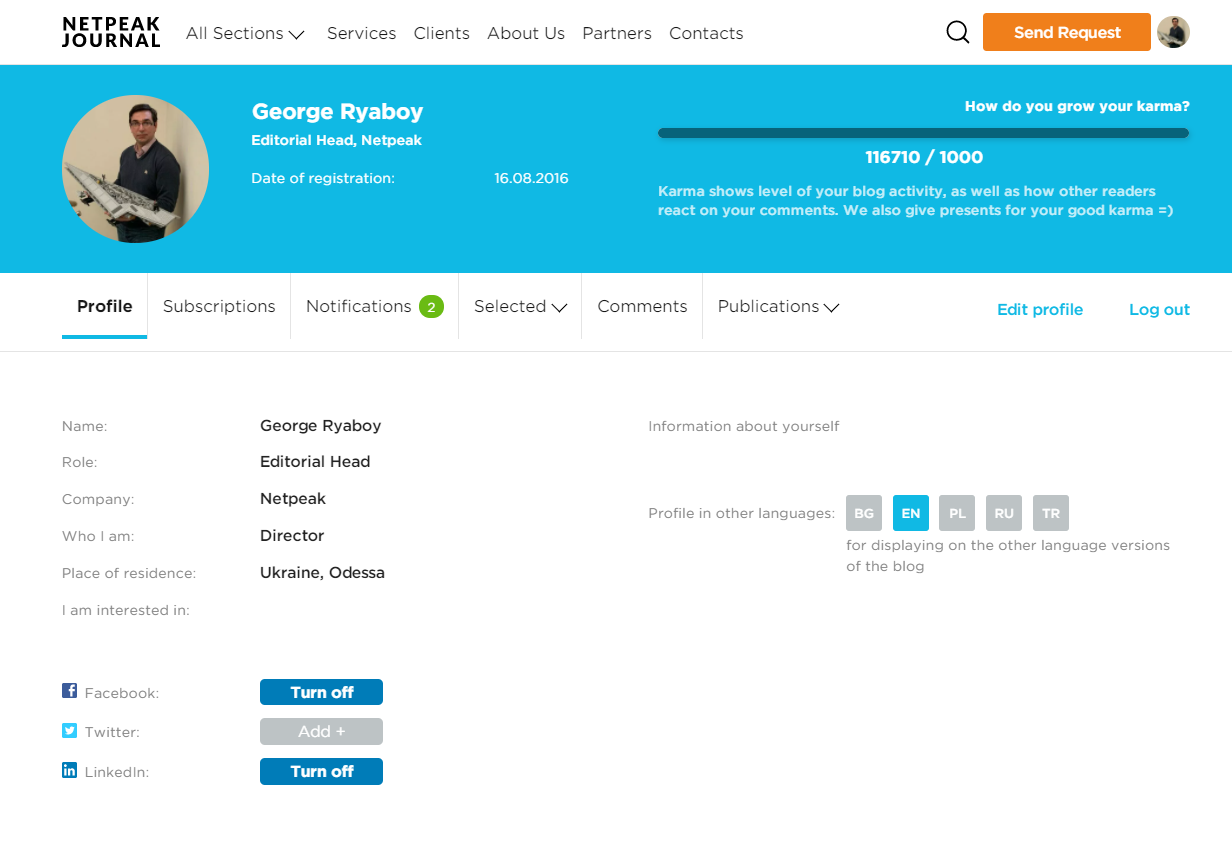The image size is (1232, 845).
Task: Click the registration date 16.08.2016
Action: tap(531, 178)
